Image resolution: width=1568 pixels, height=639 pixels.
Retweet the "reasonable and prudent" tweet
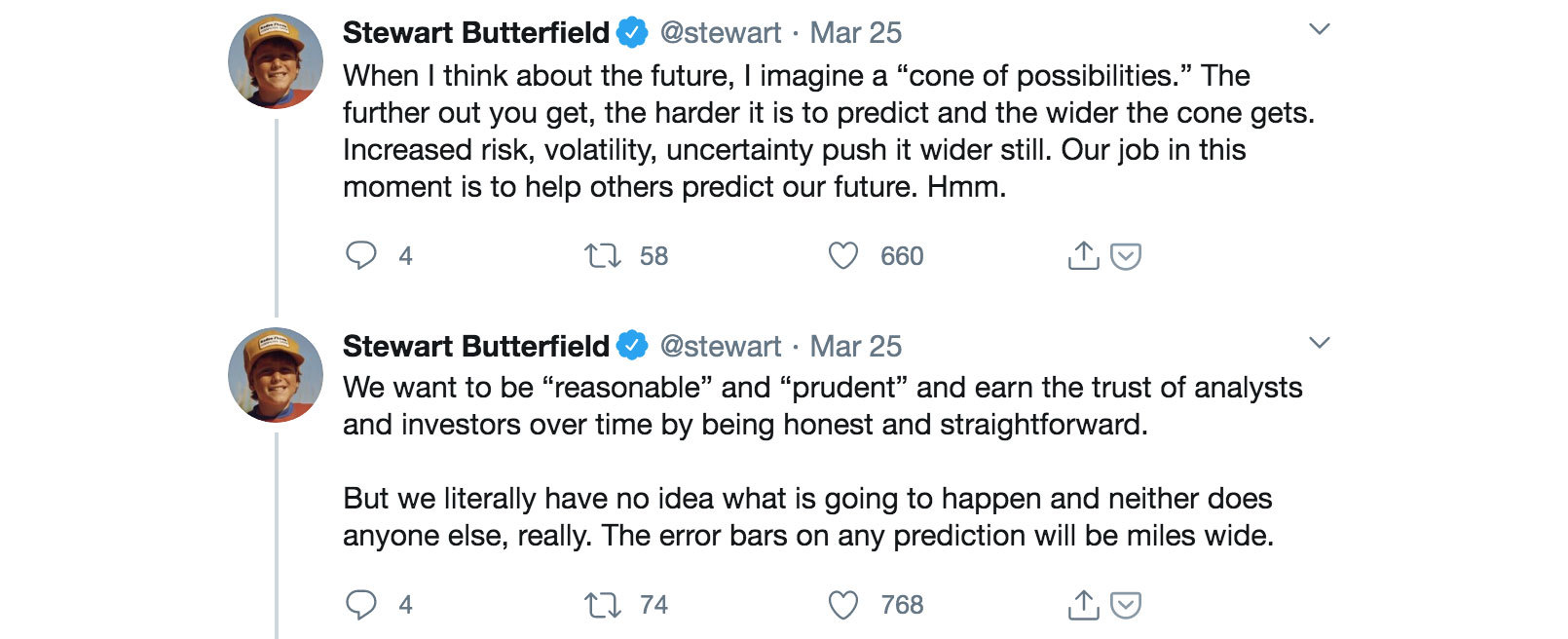(602, 605)
